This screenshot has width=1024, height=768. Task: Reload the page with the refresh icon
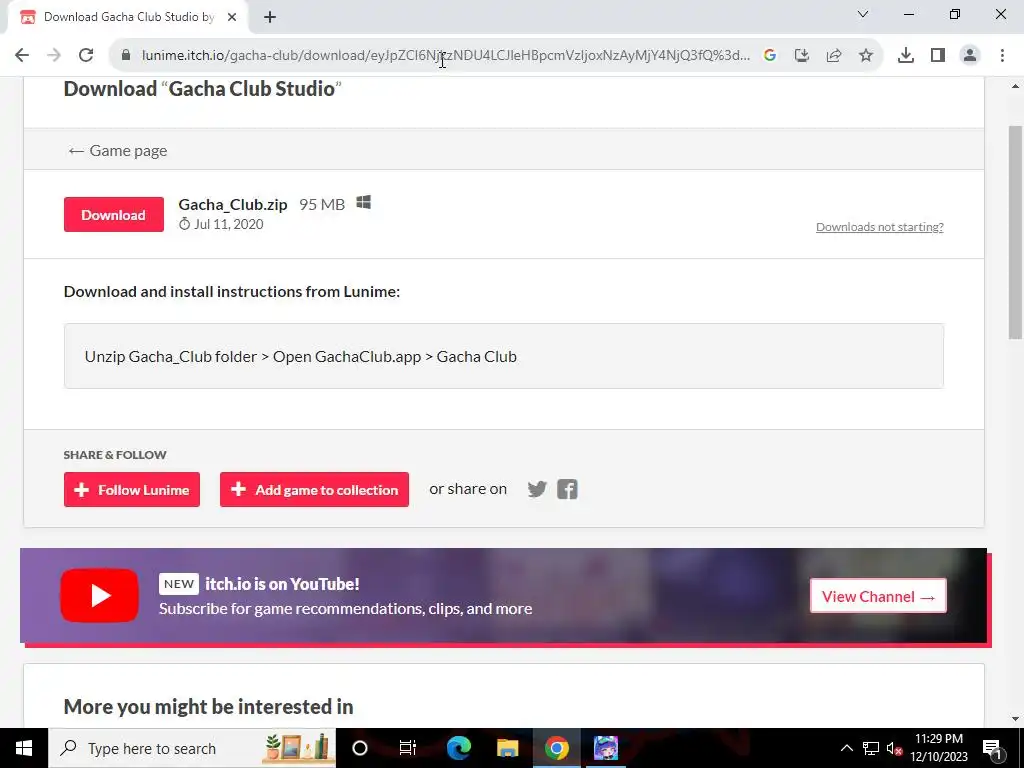(x=86, y=55)
